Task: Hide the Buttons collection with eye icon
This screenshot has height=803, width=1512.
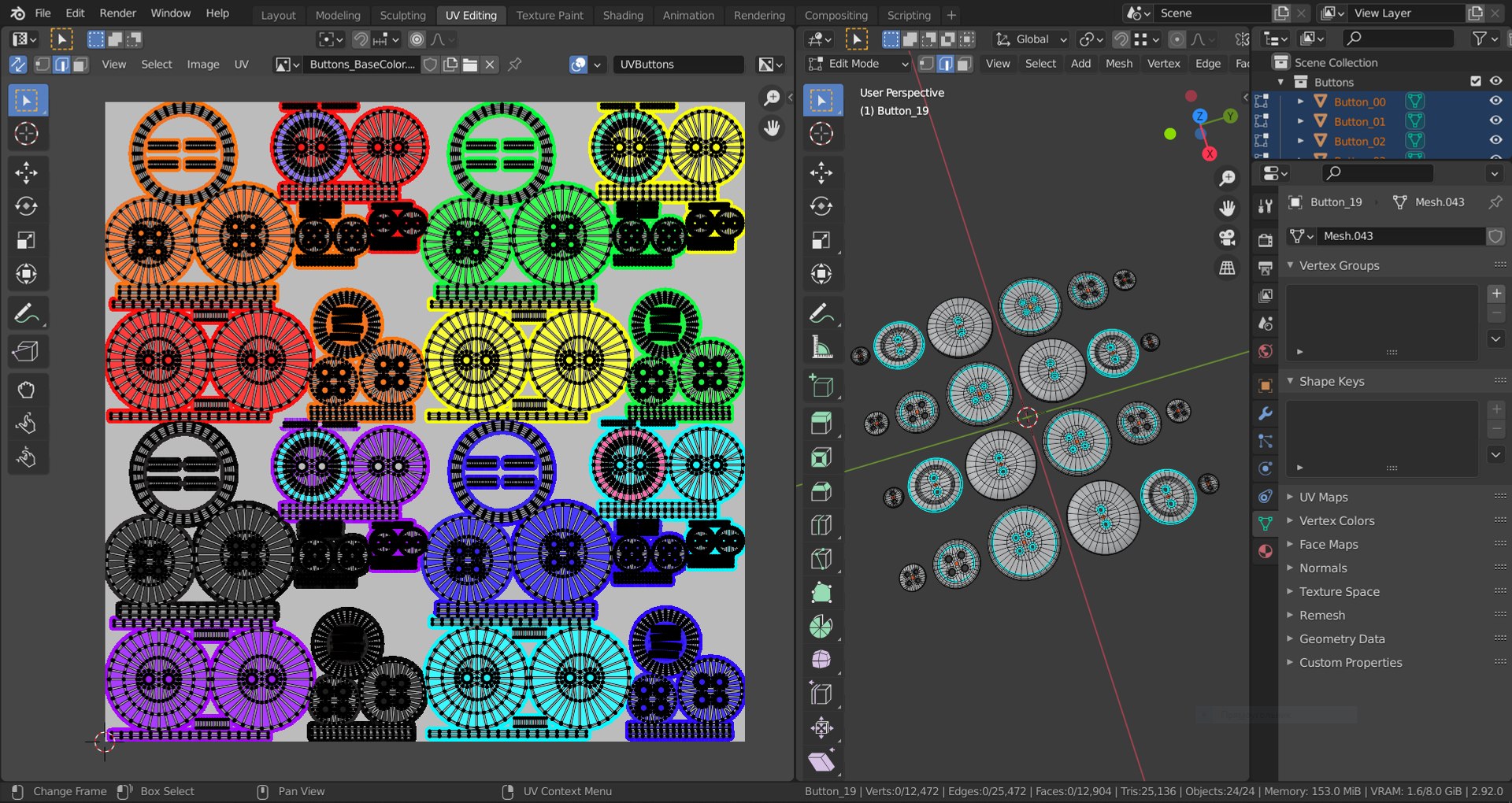Action: click(1495, 81)
